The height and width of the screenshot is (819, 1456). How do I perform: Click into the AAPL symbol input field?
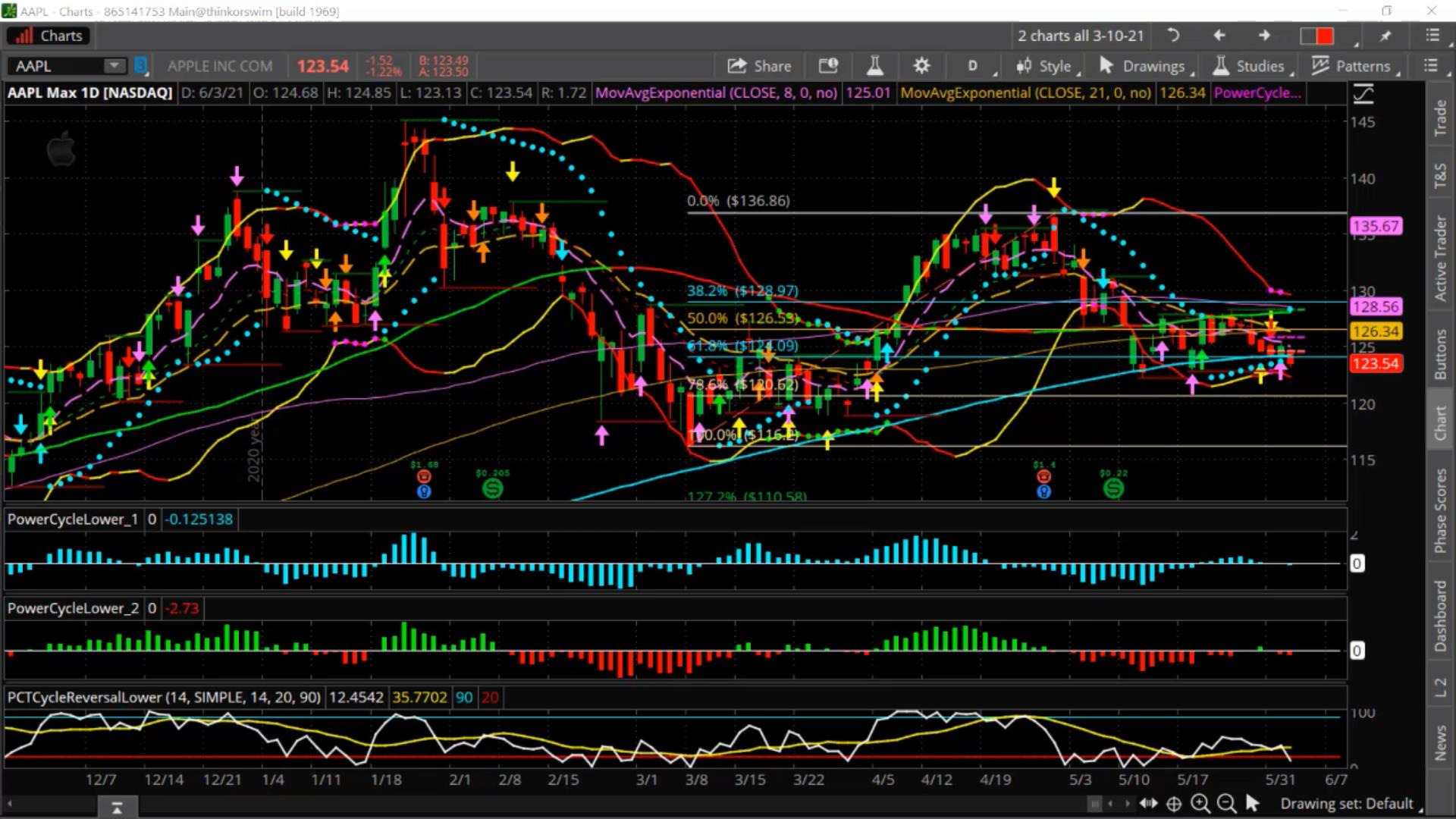point(57,66)
